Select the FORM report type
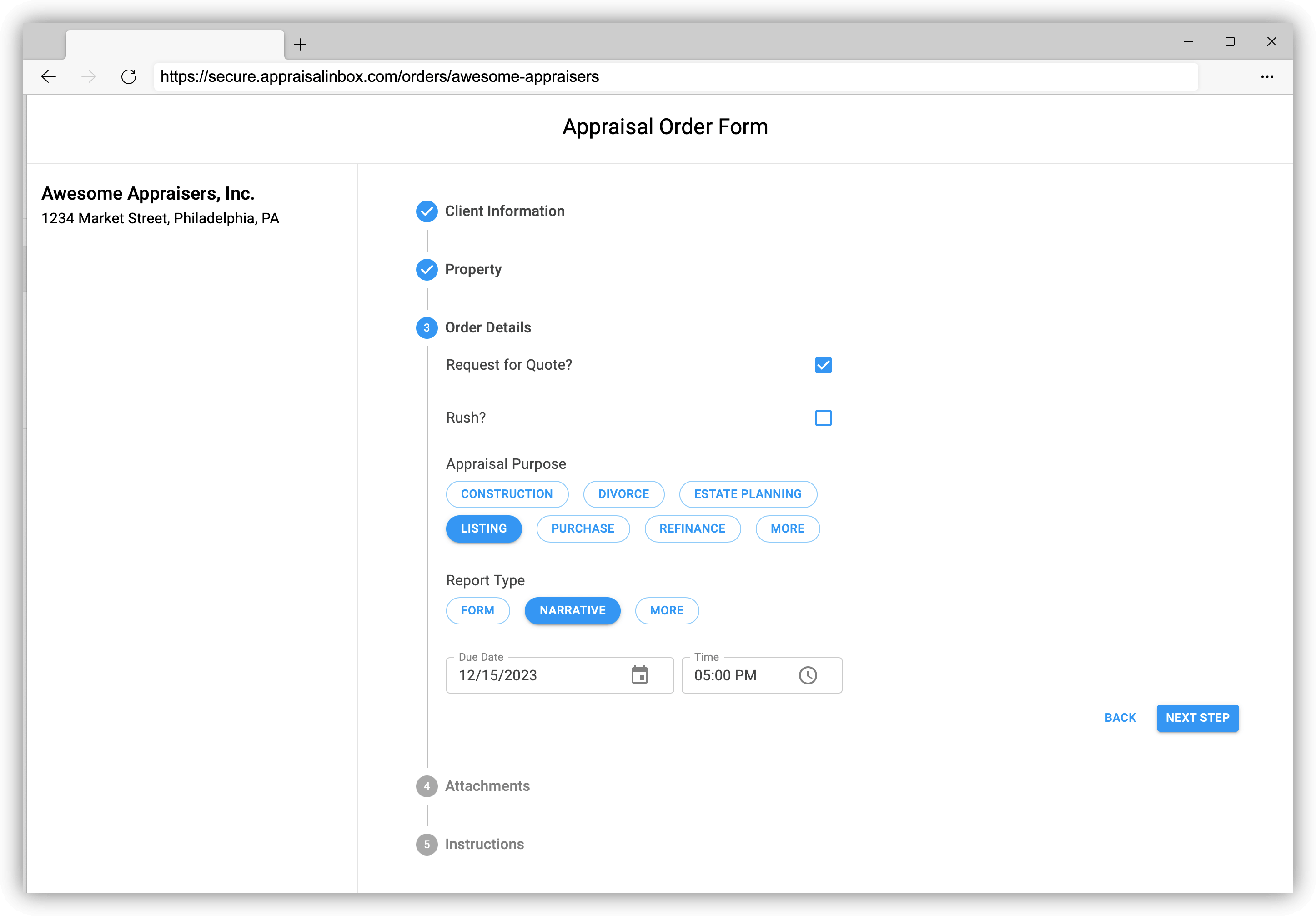The height and width of the screenshot is (916, 1316). [x=477, y=610]
